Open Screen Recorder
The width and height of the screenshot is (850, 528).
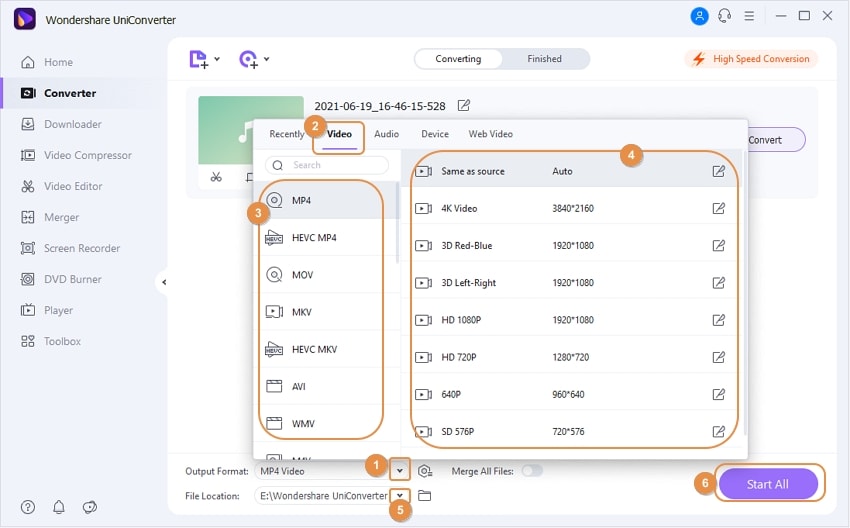tap(70, 248)
